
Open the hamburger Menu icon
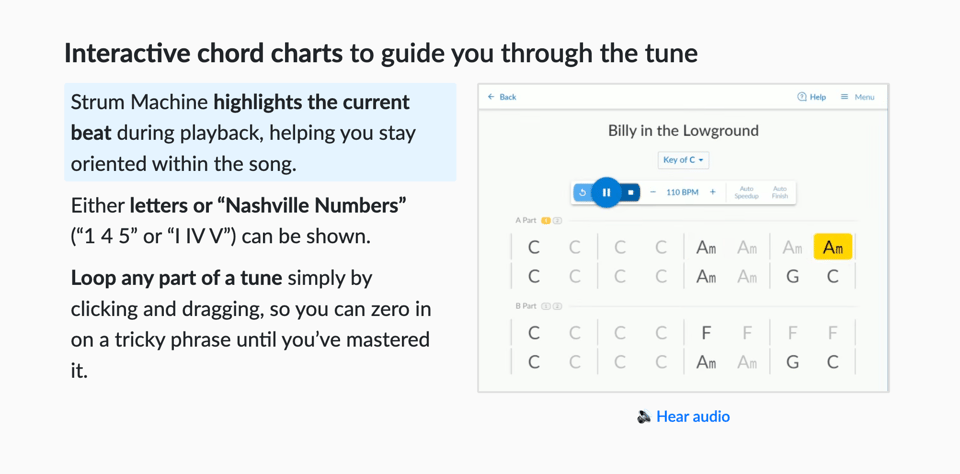tap(844, 97)
